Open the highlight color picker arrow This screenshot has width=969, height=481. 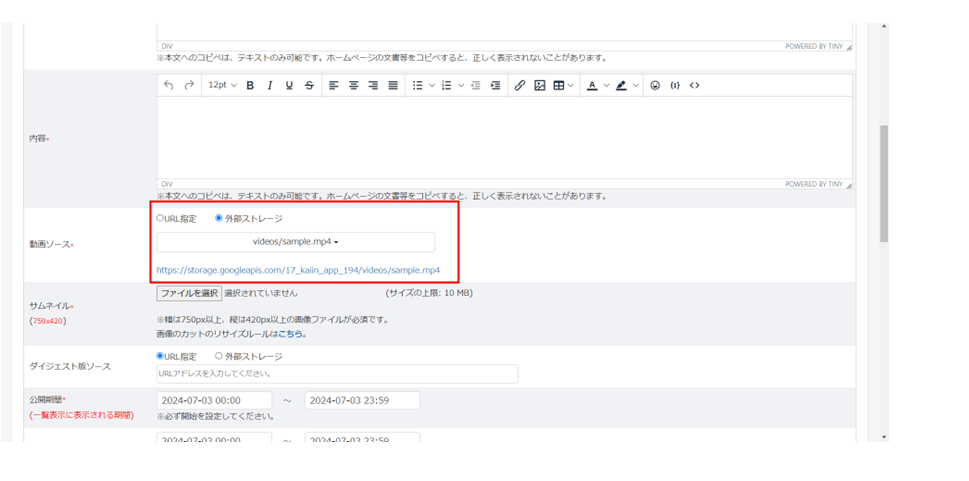(636, 86)
